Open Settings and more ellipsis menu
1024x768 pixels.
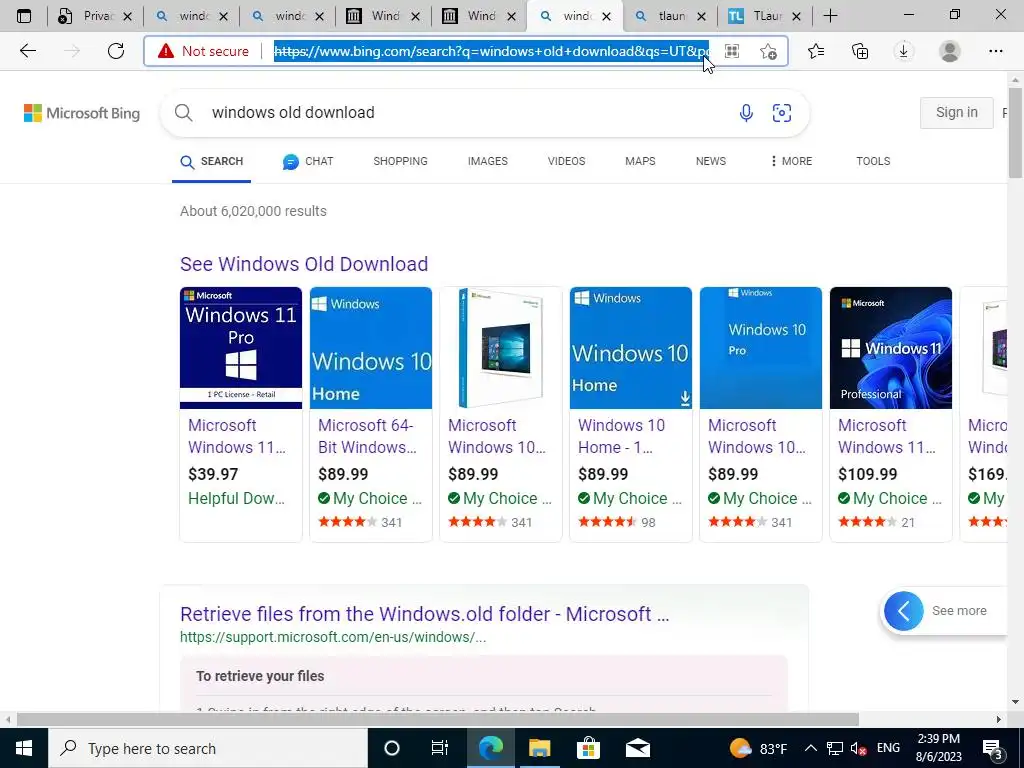point(995,51)
